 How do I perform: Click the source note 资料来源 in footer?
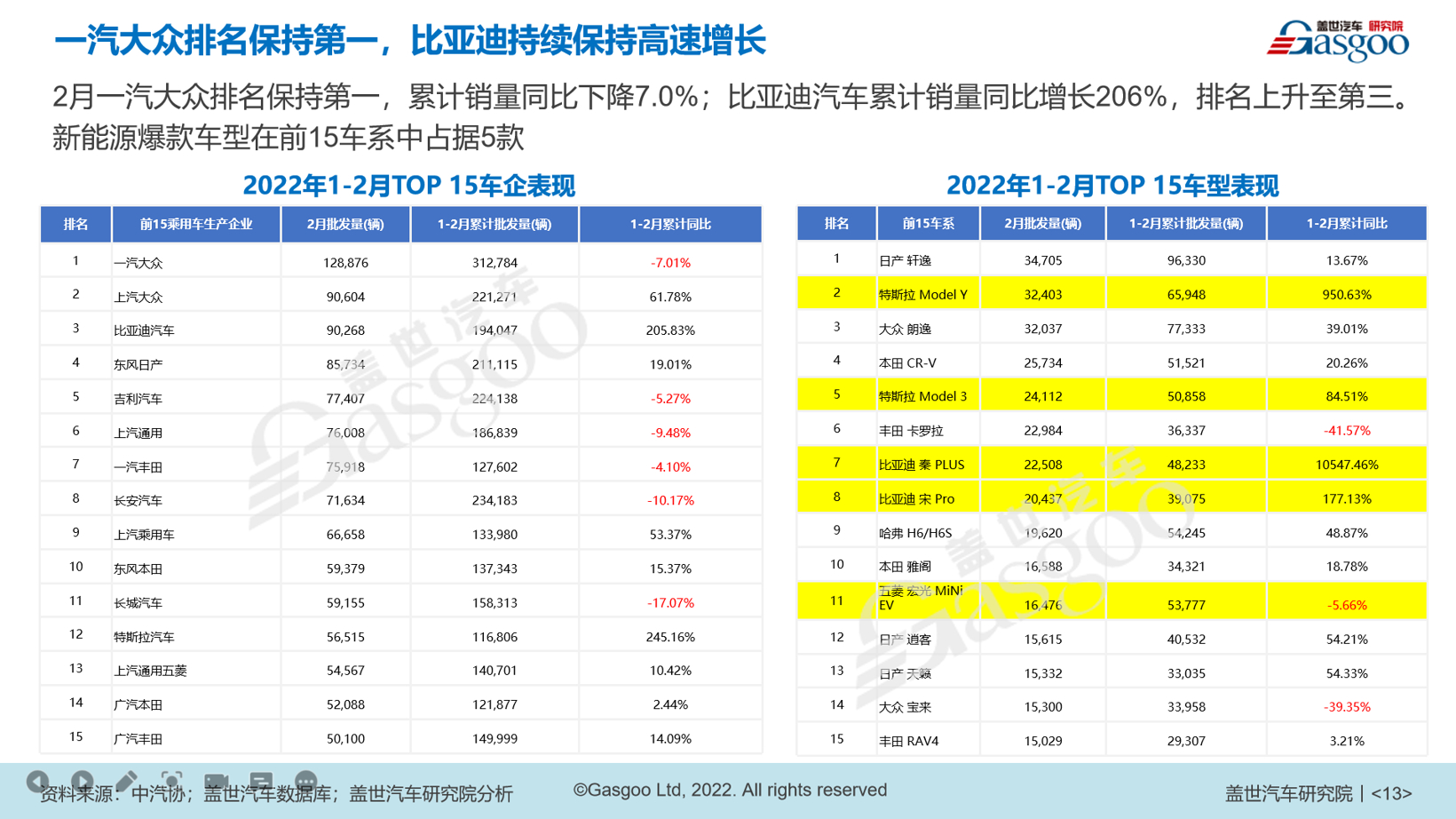point(276,794)
